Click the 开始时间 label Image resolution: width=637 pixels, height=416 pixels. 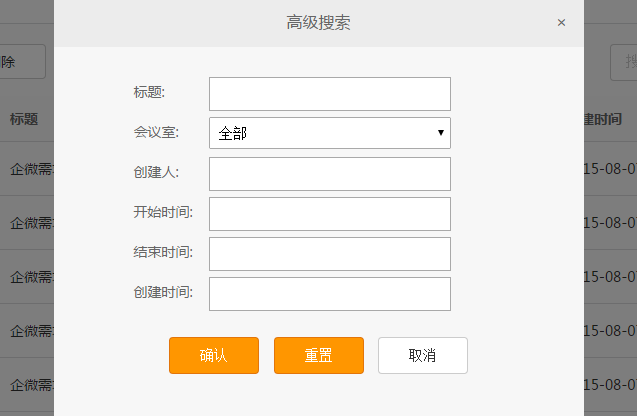tap(163, 212)
